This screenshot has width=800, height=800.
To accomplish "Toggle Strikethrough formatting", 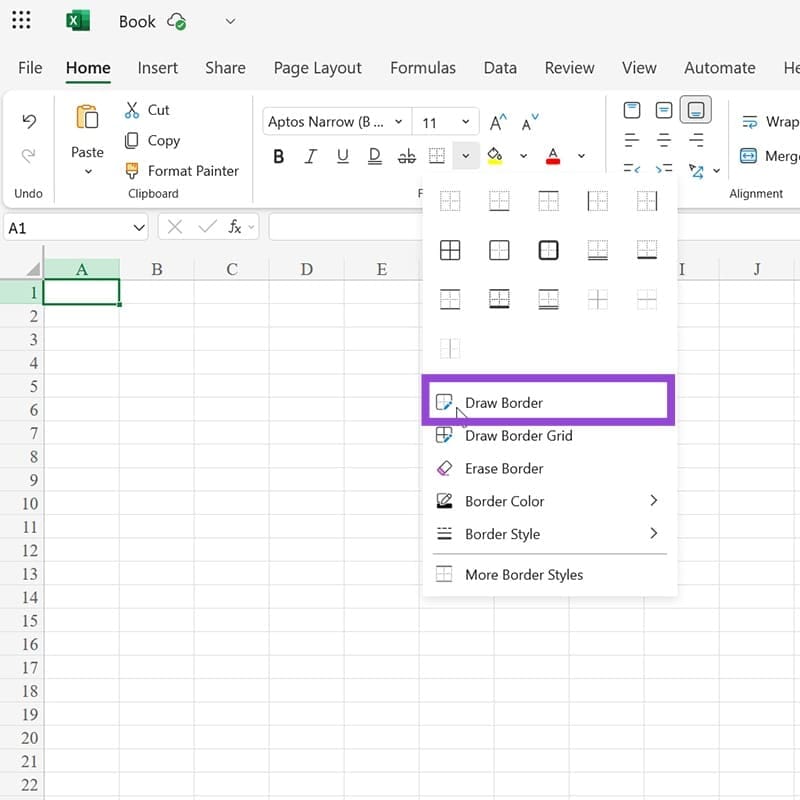I will [x=407, y=156].
